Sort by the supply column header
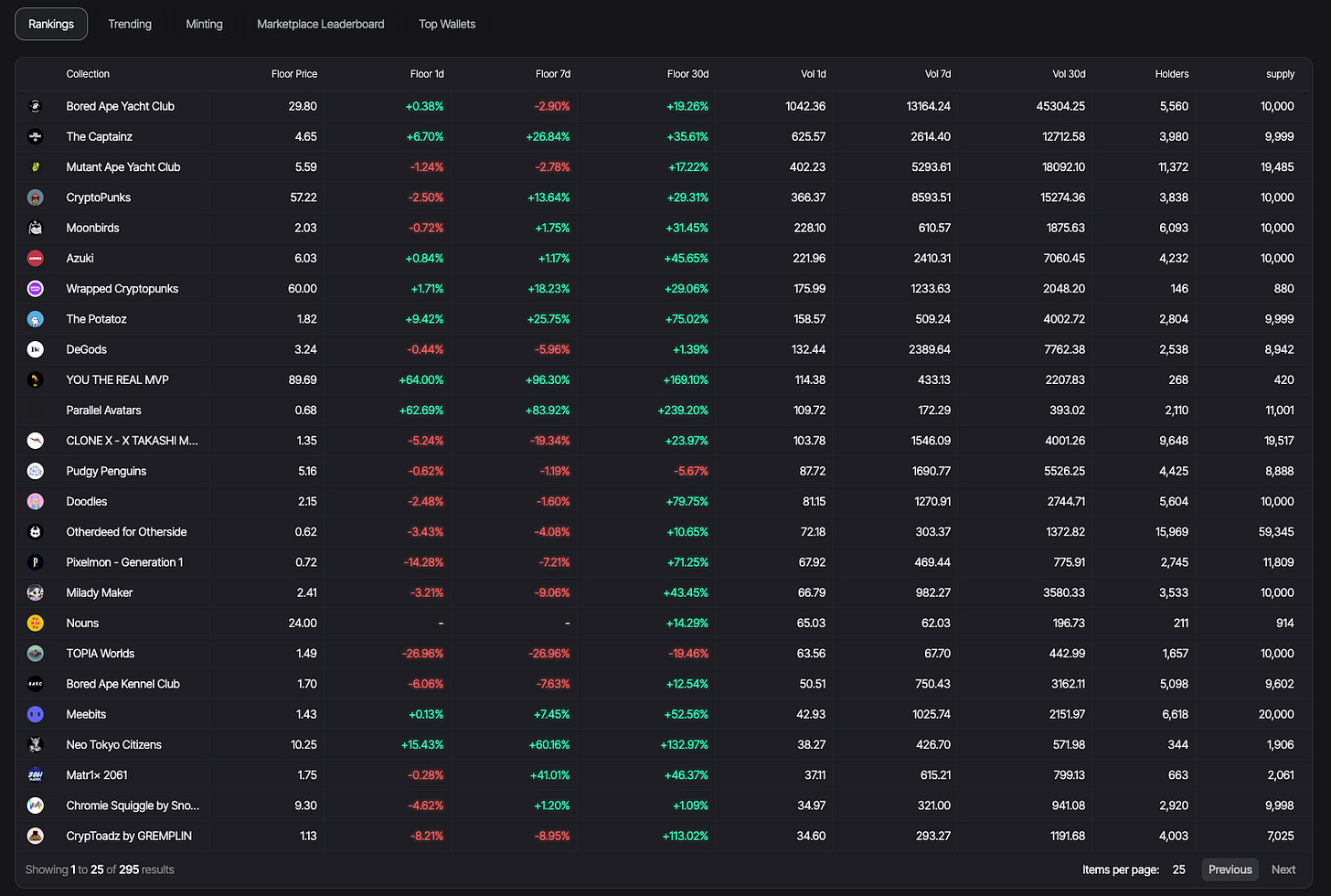 tap(1281, 74)
